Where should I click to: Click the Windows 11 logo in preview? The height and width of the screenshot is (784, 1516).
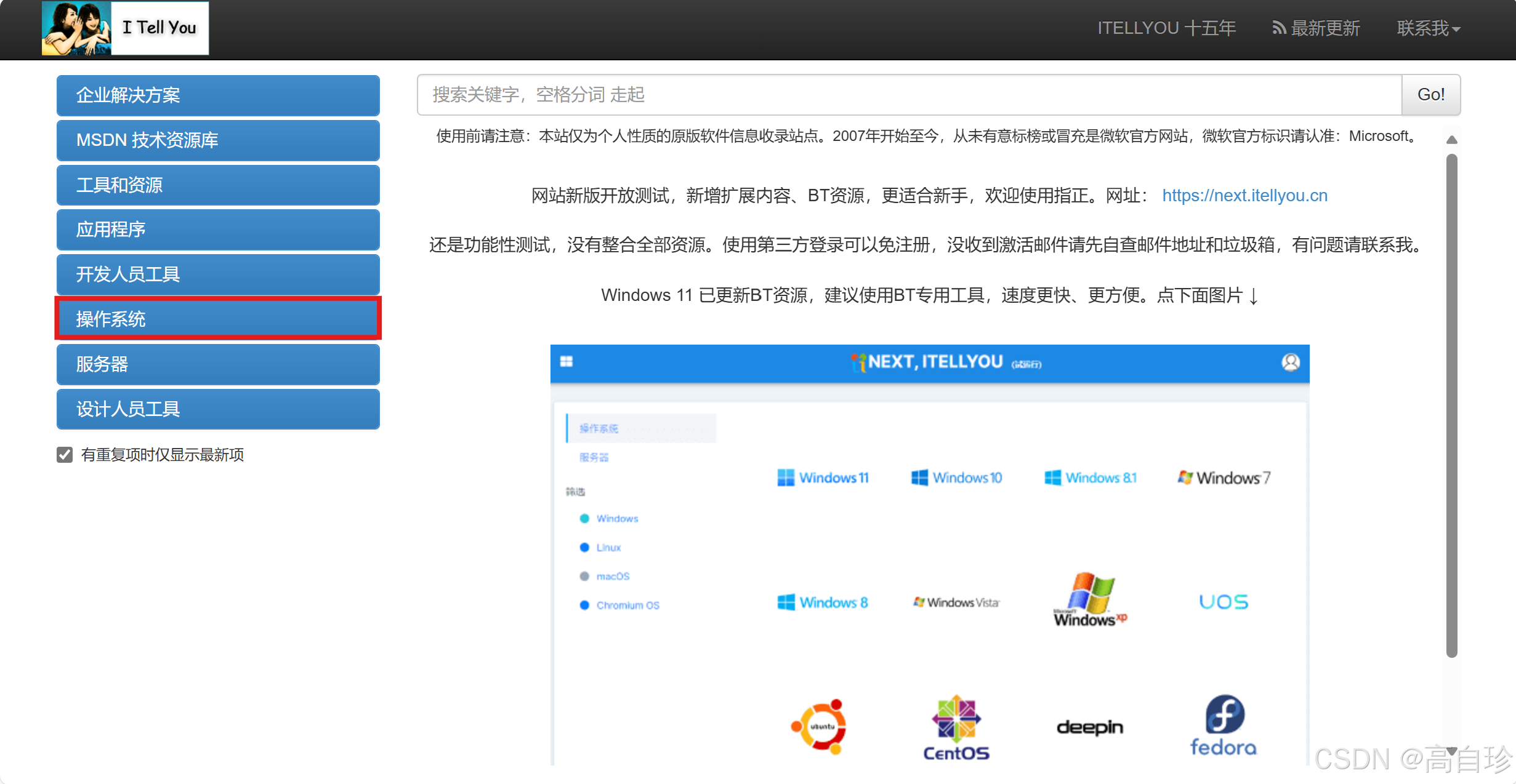[x=822, y=478]
